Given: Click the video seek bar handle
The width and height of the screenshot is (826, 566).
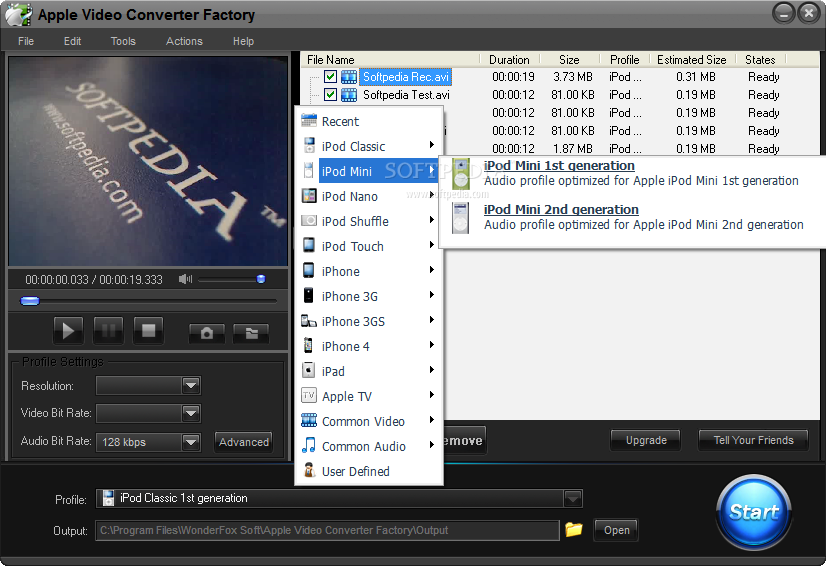Looking at the screenshot, I should [x=30, y=300].
